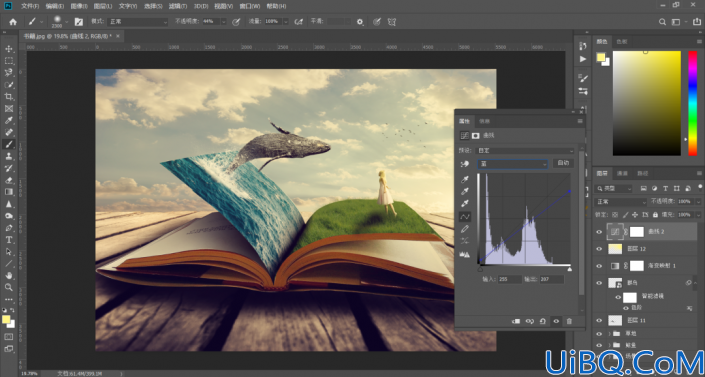Open the Curves preset dropdown

click(x=526, y=151)
